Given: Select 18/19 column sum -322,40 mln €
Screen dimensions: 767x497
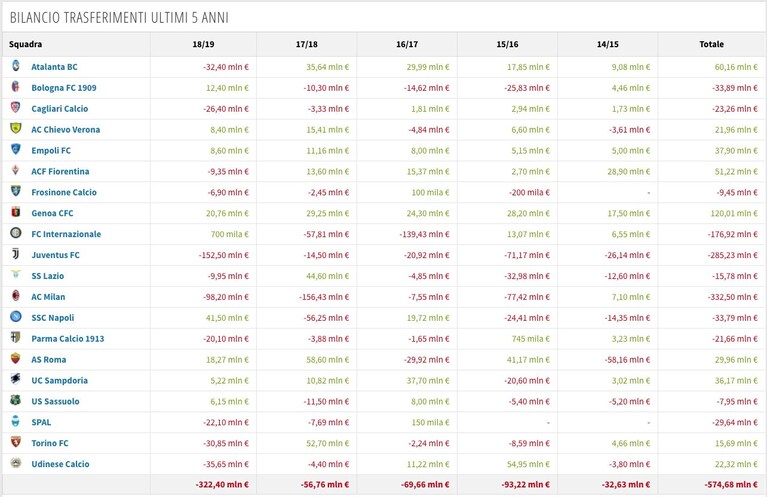Looking at the screenshot, I should click(x=222, y=485).
